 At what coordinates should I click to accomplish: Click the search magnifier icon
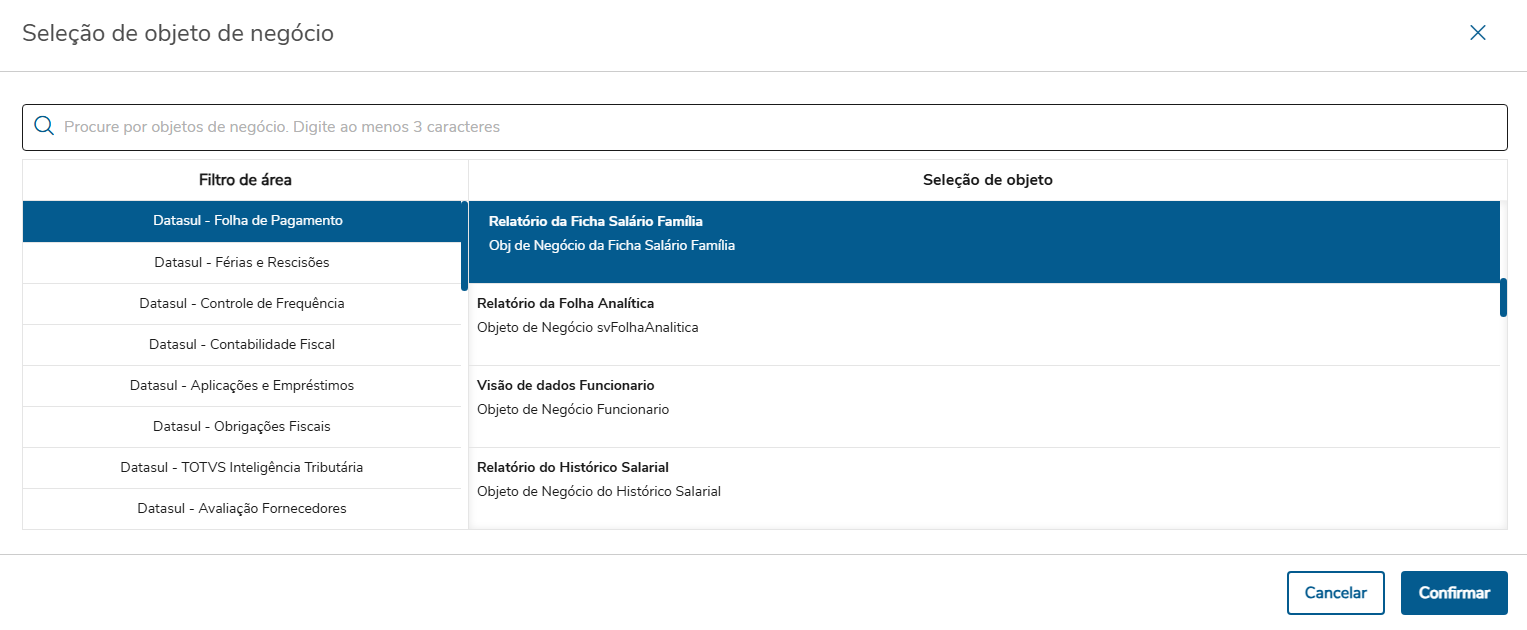44,126
